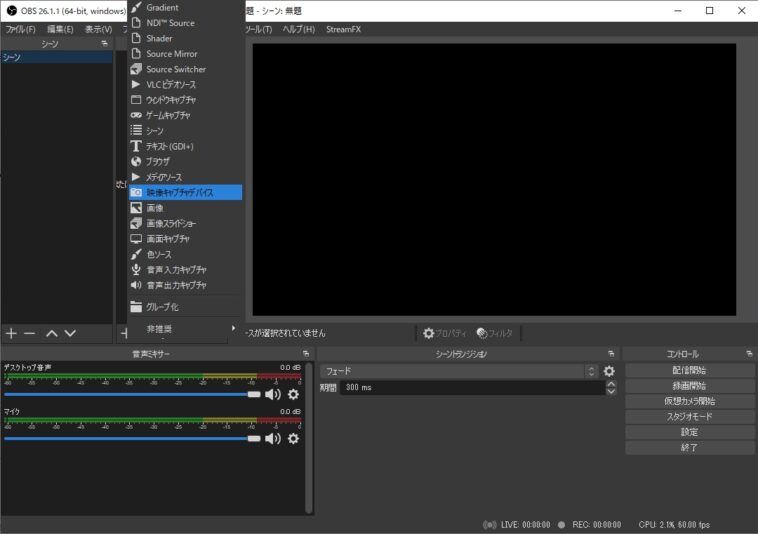Undock the scenes panel
Screen dimensions: 758x534
tap(104, 43)
